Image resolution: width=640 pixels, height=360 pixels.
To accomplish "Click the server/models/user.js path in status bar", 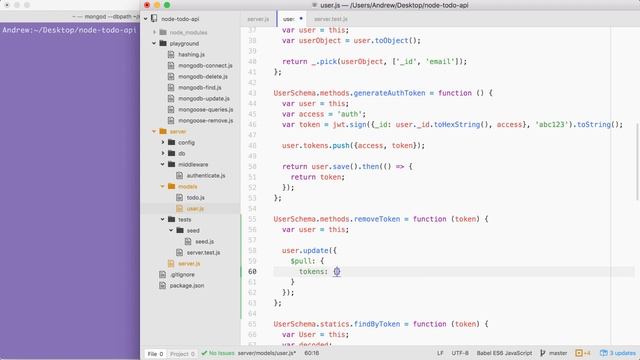I will pos(267,353).
